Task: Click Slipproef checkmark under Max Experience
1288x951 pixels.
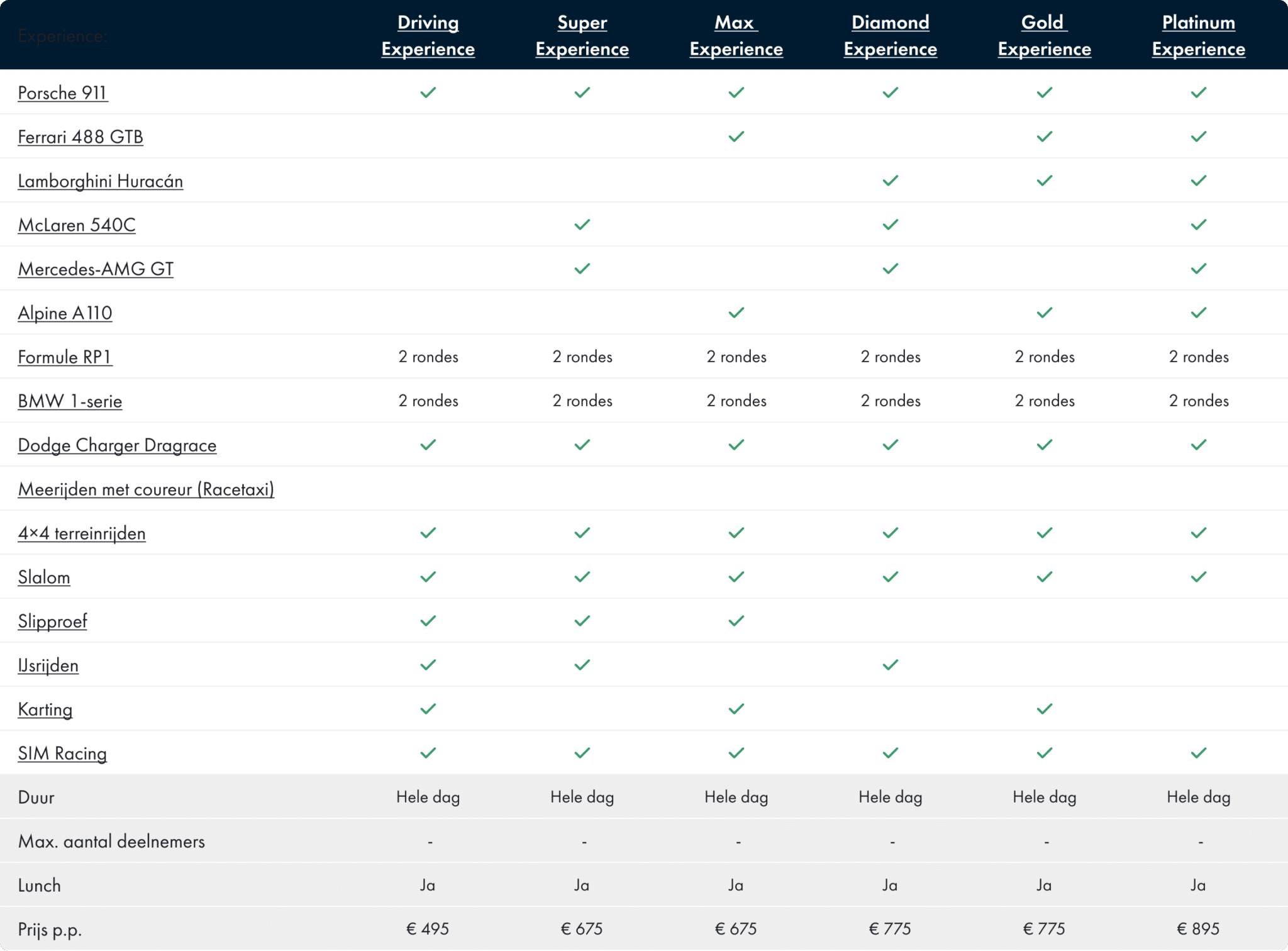Action: (736, 621)
